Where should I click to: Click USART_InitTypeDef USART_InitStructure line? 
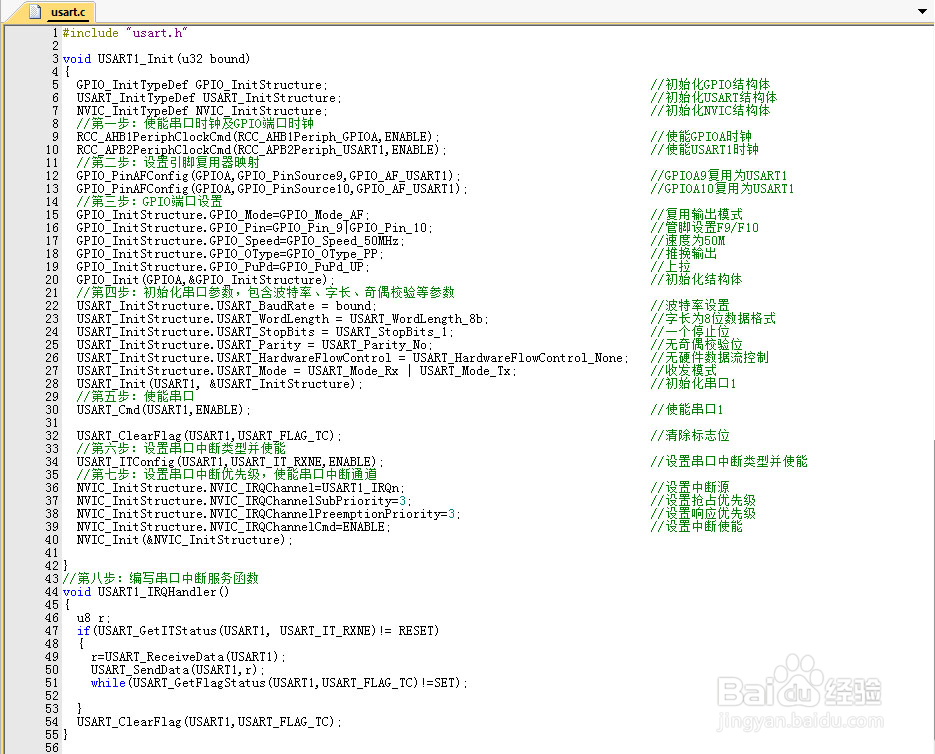pyautogui.click(x=209, y=98)
